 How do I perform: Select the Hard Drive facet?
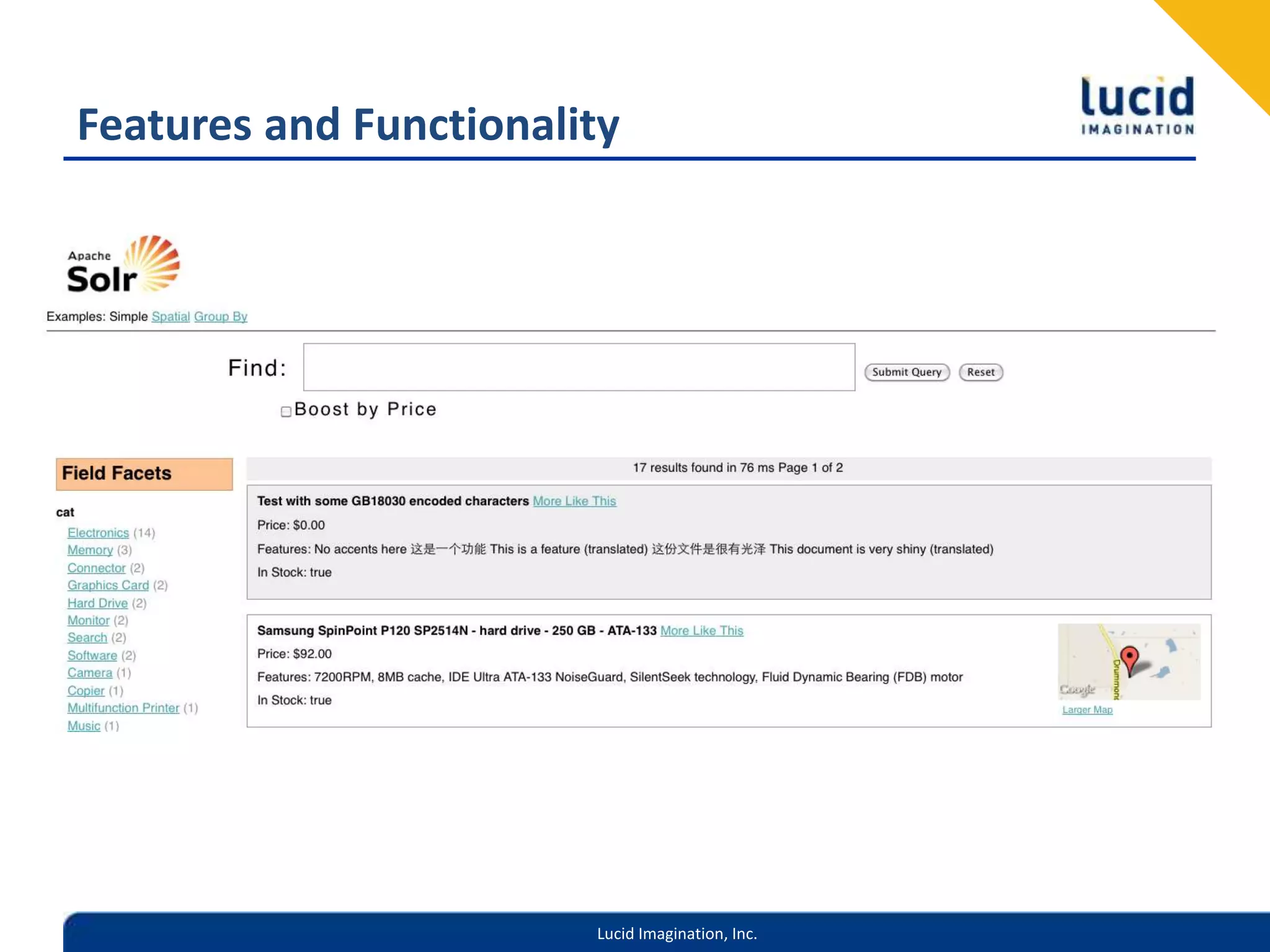97,603
